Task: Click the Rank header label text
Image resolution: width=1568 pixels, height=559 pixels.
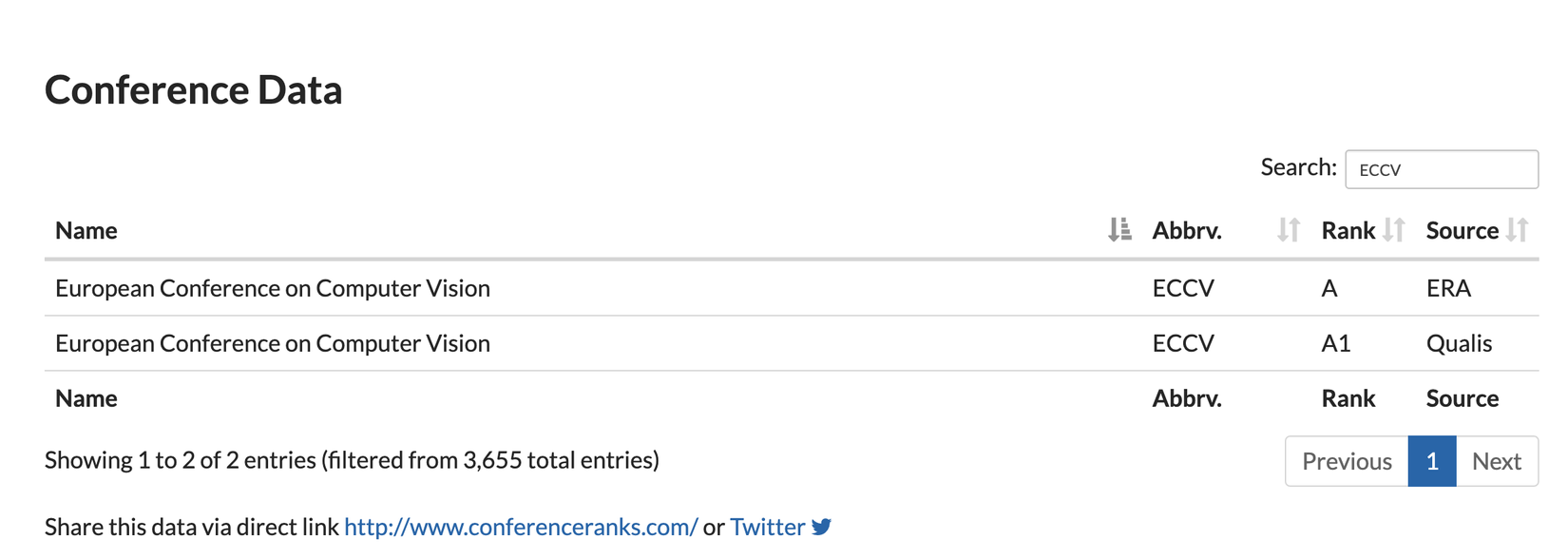Action: click(1348, 230)
